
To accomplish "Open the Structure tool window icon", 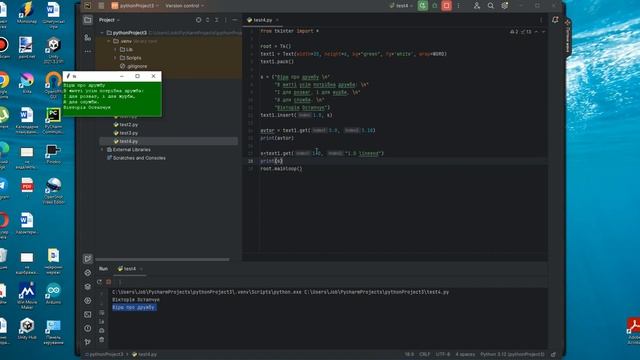I will [88, 38].
